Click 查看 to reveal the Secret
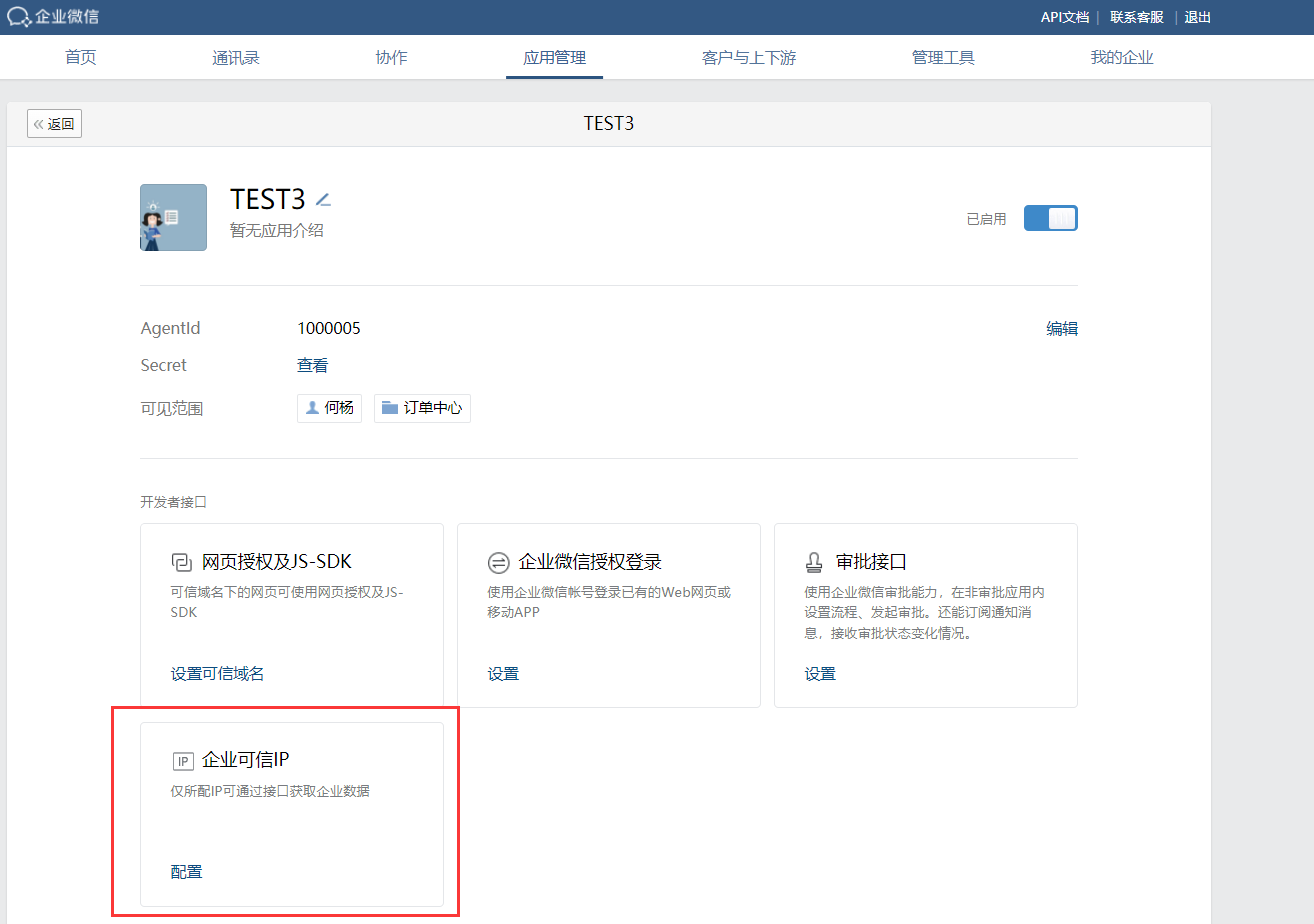This screenshot has height=924, width=1314. coord(313,365)
